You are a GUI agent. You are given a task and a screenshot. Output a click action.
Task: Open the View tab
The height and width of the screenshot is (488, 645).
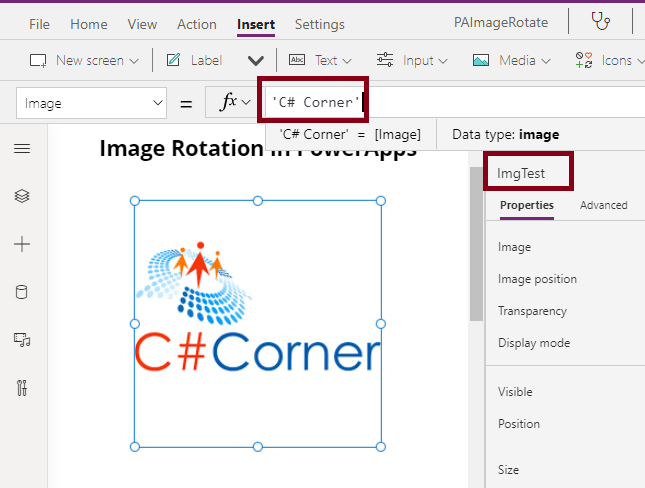click(142, 24)
